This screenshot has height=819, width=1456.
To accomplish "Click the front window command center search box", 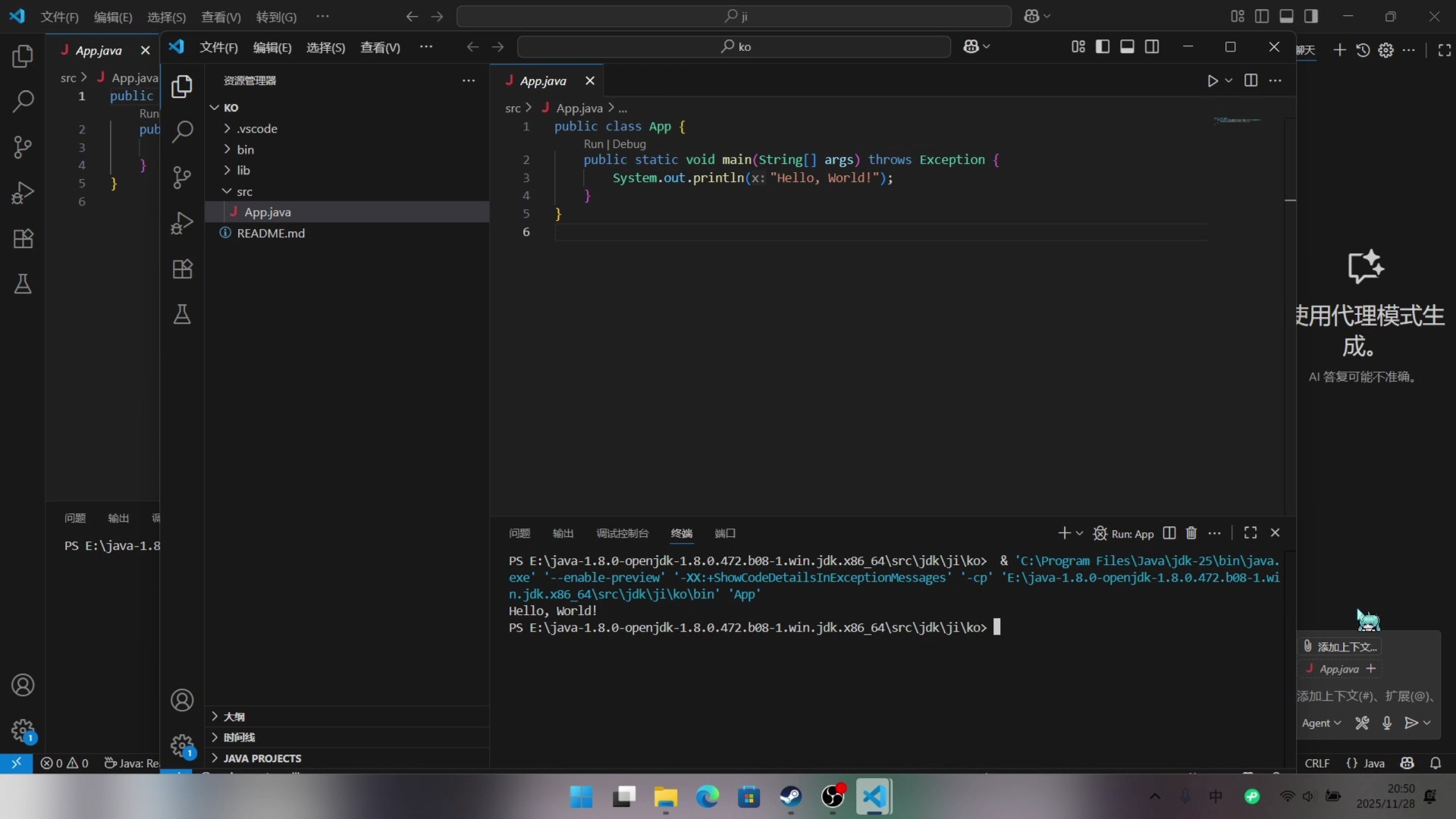I will coord(734,47).
